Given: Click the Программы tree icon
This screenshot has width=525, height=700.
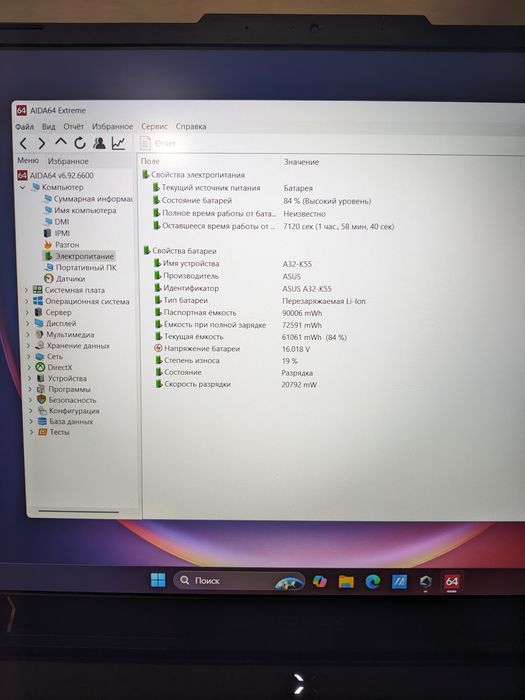Looking at the screenshot, I should point(41,389).
